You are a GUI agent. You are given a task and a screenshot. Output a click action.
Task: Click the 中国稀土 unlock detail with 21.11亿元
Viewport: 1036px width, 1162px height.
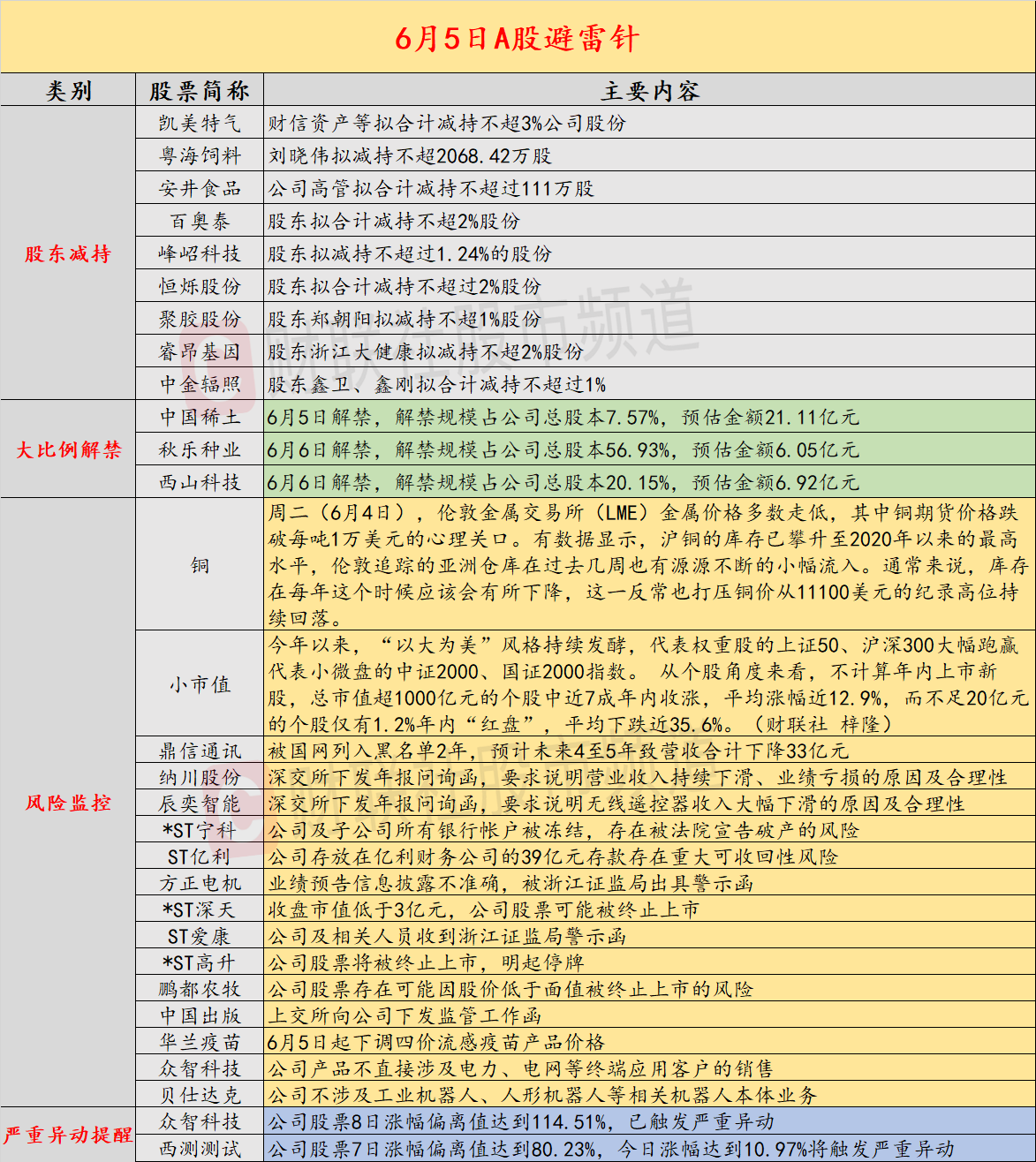coord(563,418)
